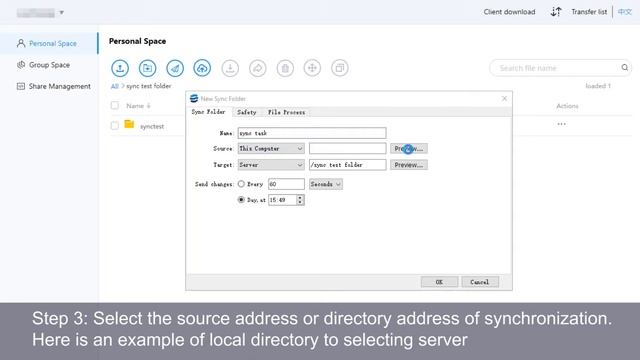
Task: Click the Source Preview button
Action: click(x=409, y=149)
